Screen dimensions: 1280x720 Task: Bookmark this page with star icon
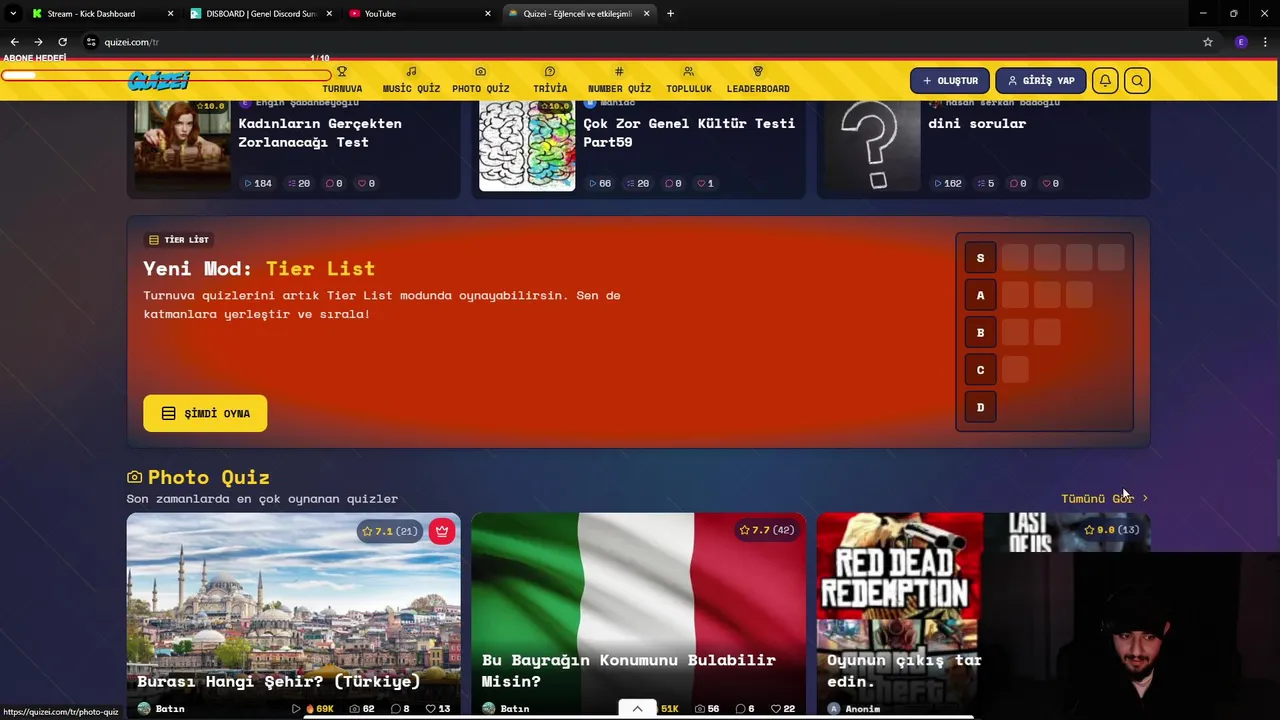[x=1208, y=42]
